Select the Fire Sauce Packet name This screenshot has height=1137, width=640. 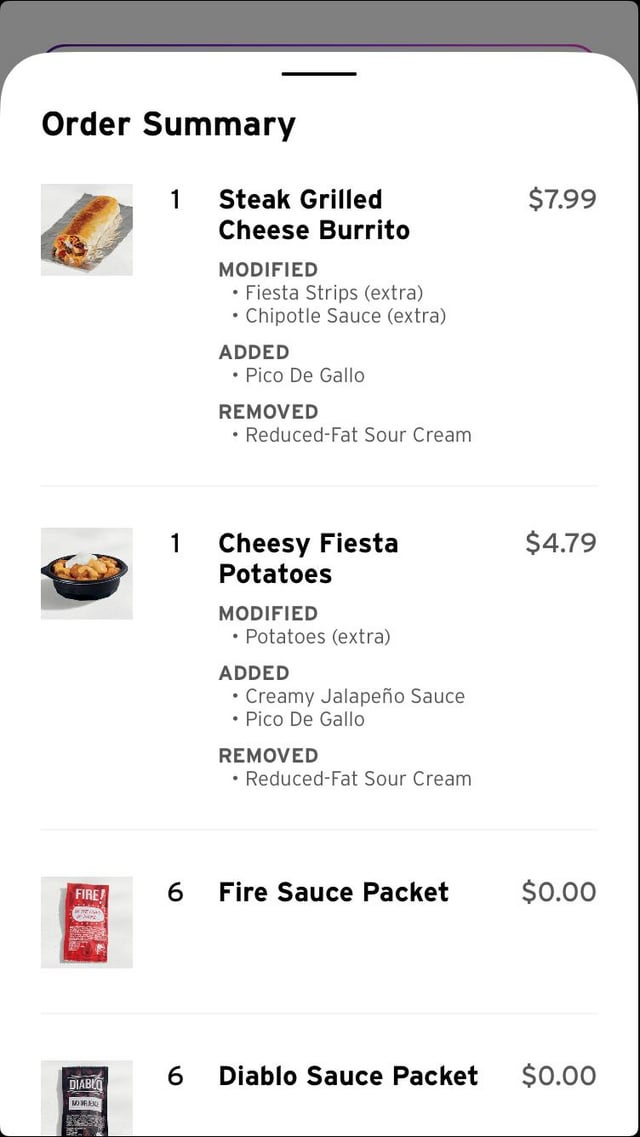coord(334,892)
